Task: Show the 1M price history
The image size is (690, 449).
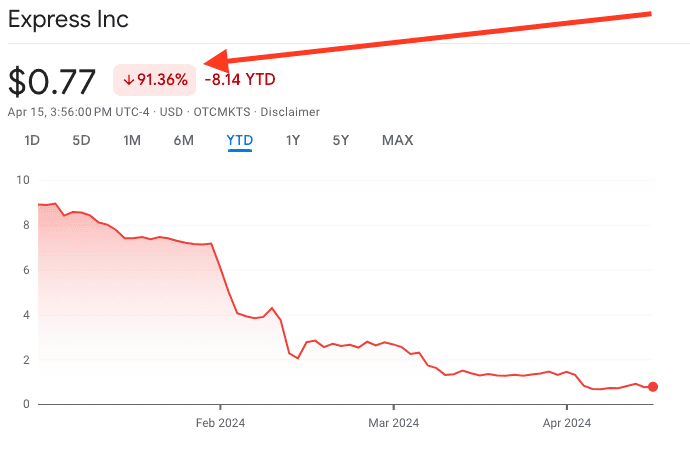Action: 132,140
